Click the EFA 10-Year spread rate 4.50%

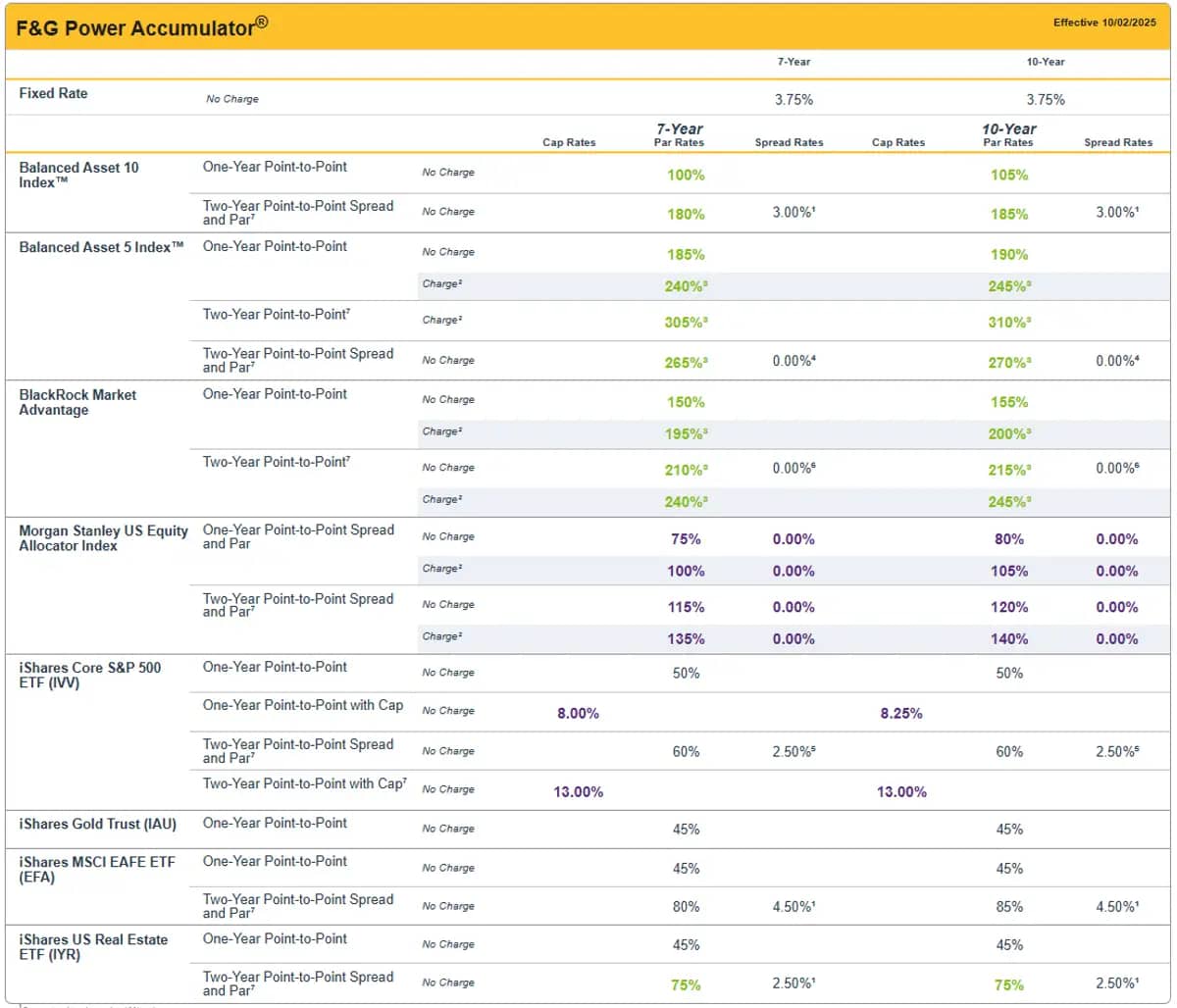click(x=1117, y=906)
